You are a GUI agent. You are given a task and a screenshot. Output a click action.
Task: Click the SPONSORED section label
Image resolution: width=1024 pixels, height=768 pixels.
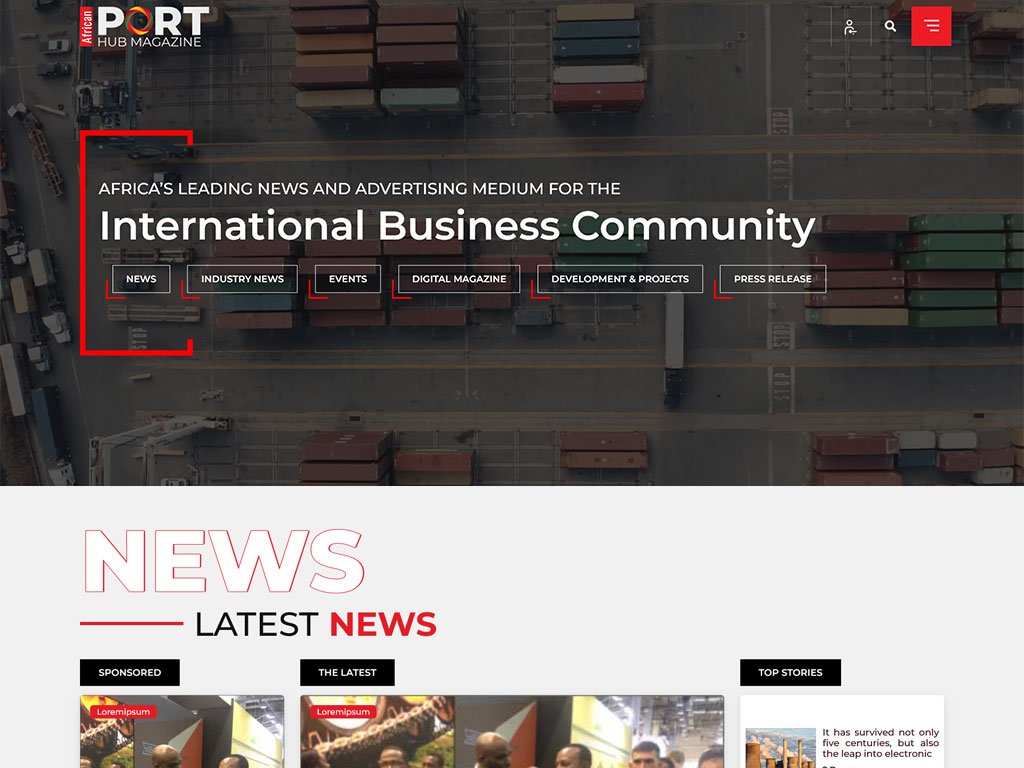[x=129, y=672]
